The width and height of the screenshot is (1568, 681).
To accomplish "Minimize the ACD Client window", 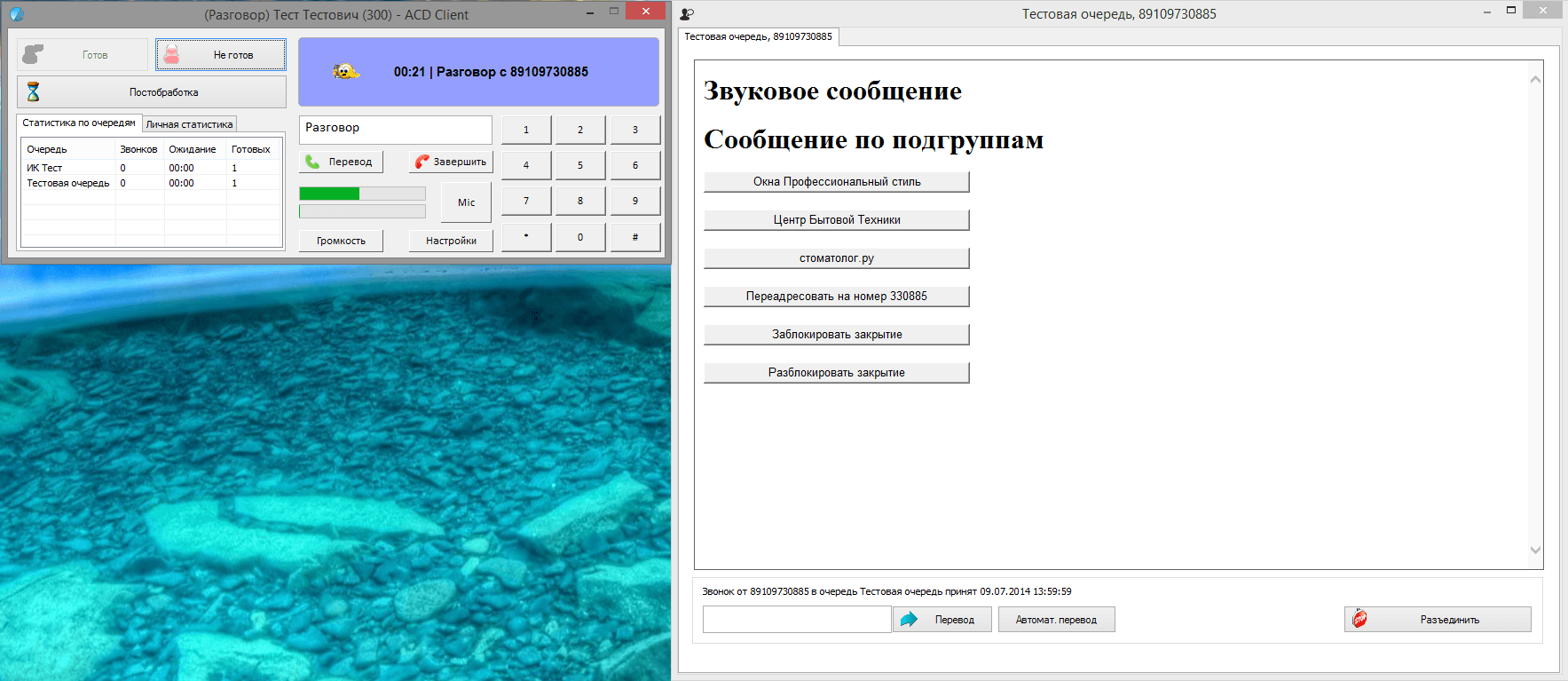I will coord(590,12).
